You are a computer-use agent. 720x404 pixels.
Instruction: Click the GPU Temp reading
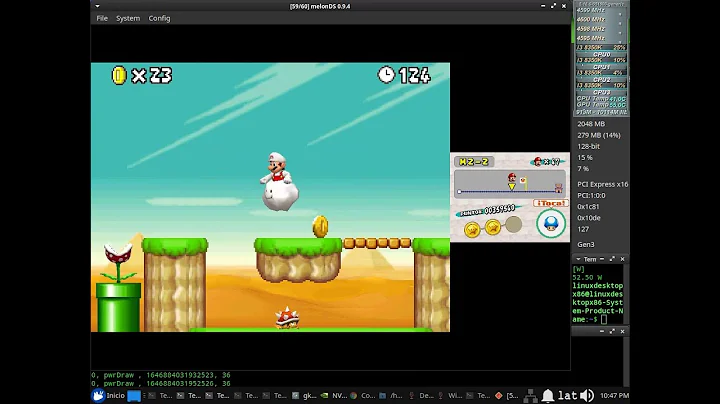pos(601,105)
